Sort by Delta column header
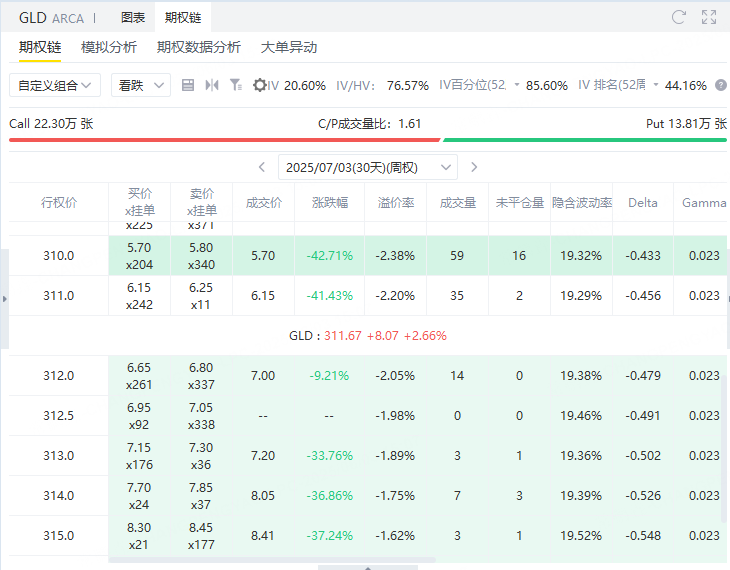Viewport: 730px width, 570px height. pos(643,203)
